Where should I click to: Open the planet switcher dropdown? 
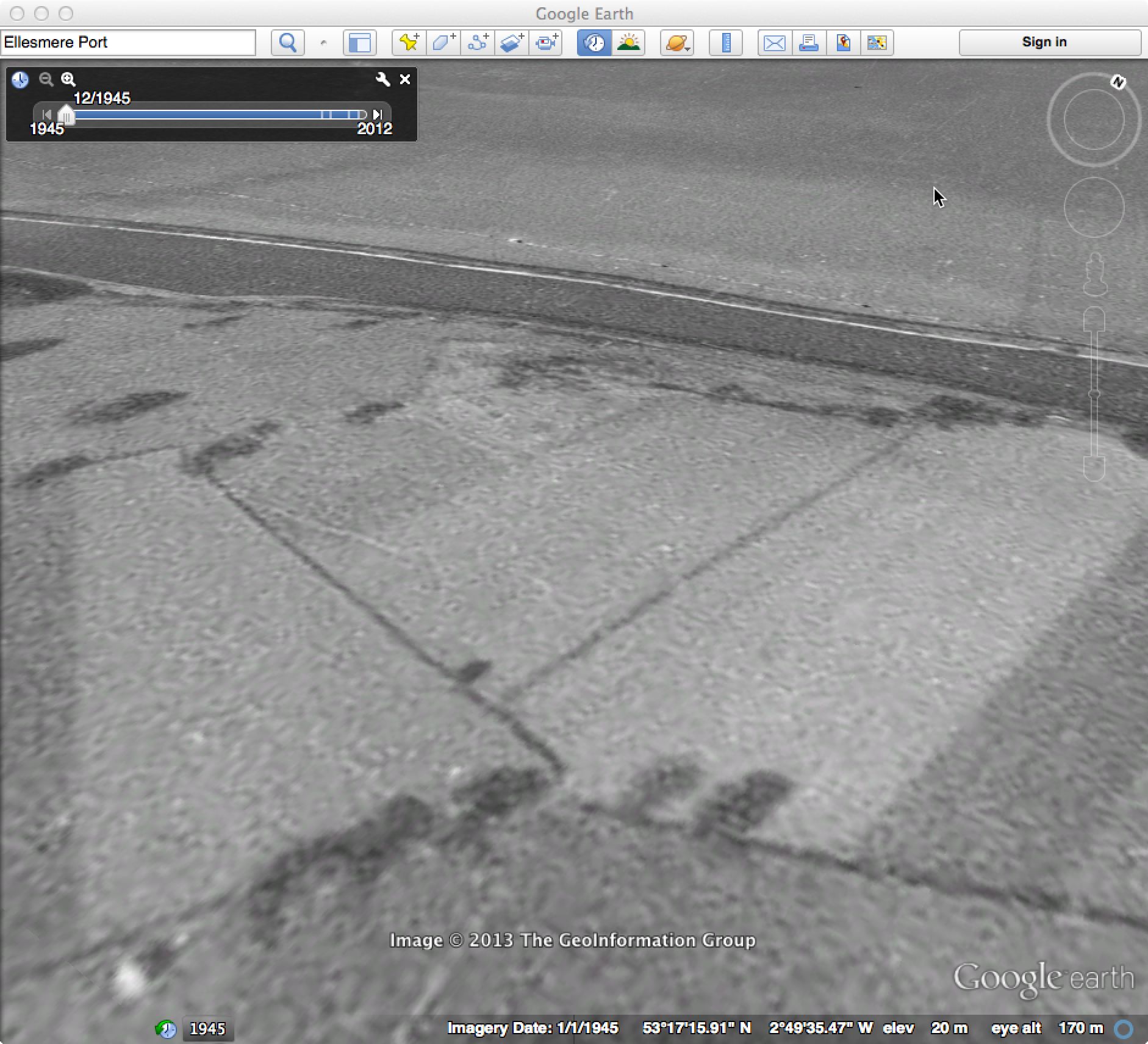(677, 43)
